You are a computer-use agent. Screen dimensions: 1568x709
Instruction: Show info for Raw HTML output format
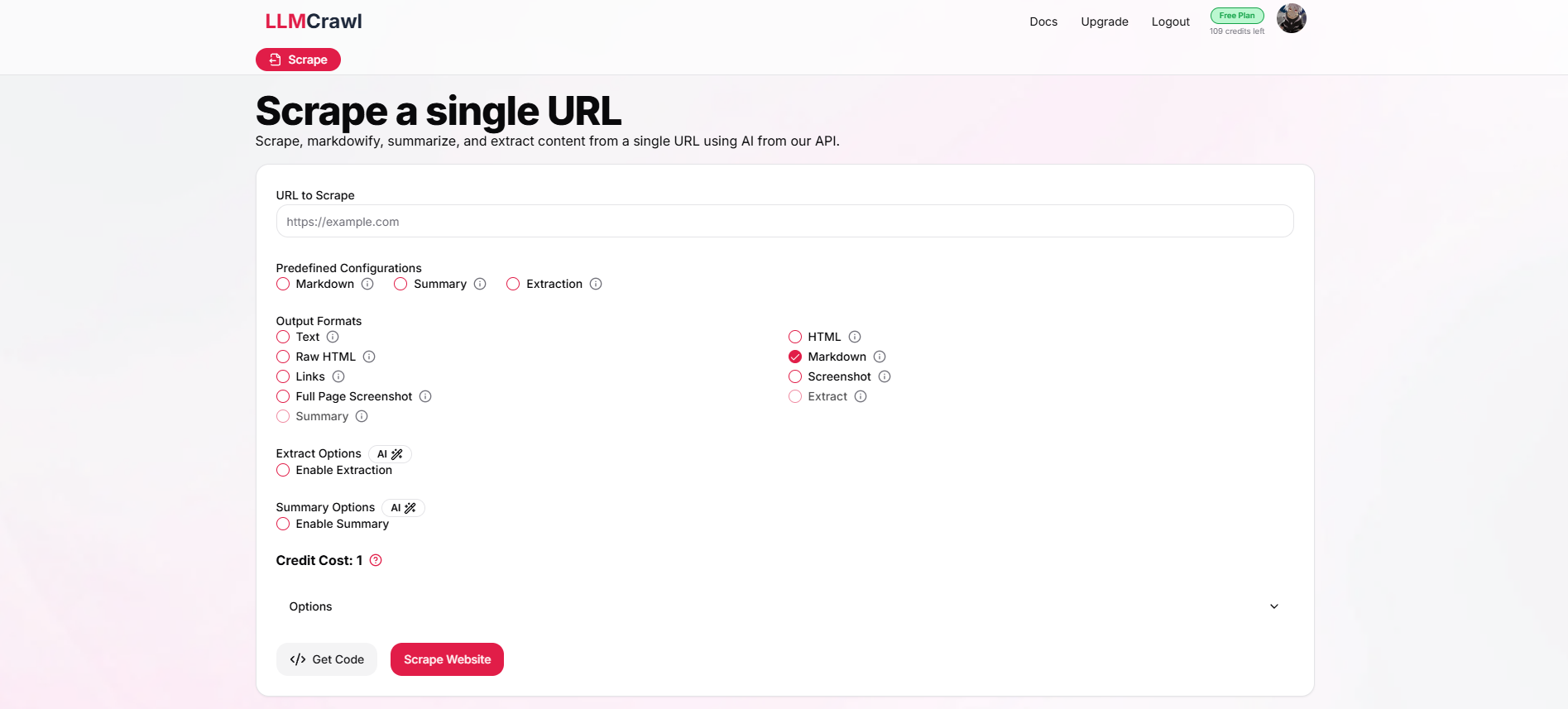coord(369,357)
